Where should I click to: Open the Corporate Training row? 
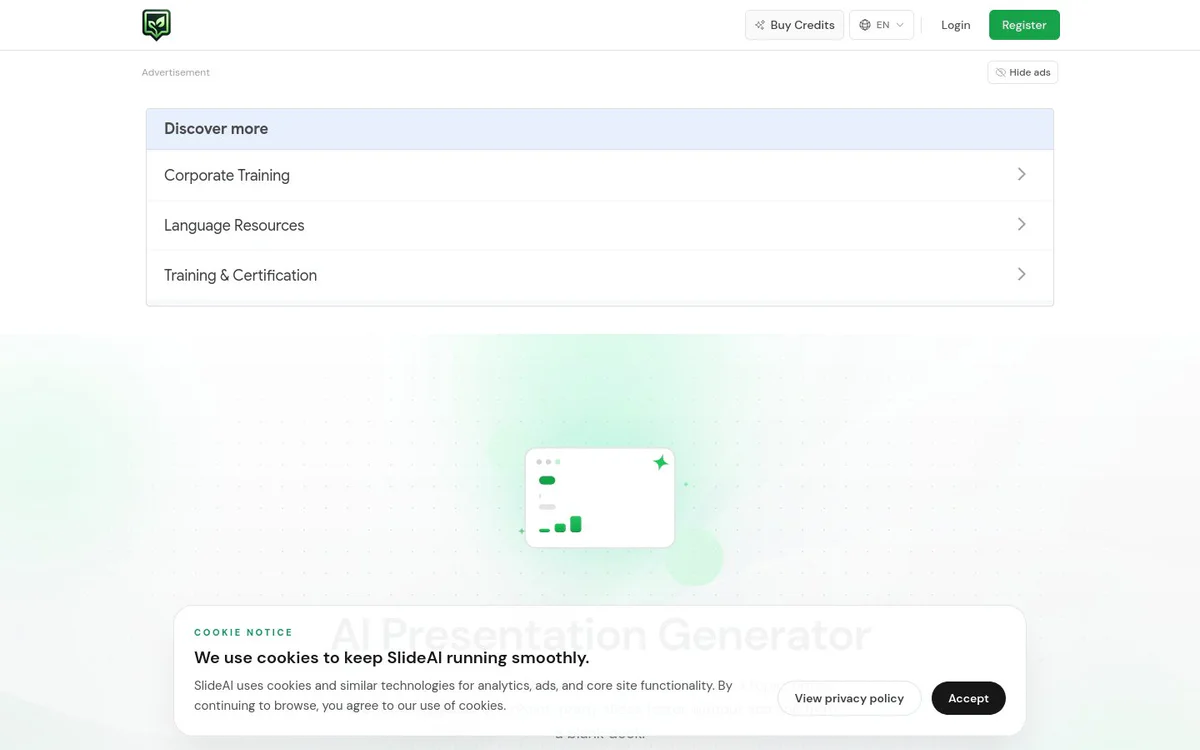[x=600, y=175]
